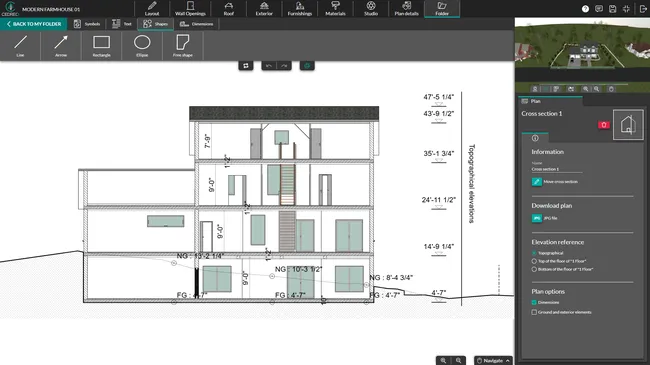This screenshot has height=365, width=650.
Task: Click the swap view icon above the canvas
Action: click(246, 66)
